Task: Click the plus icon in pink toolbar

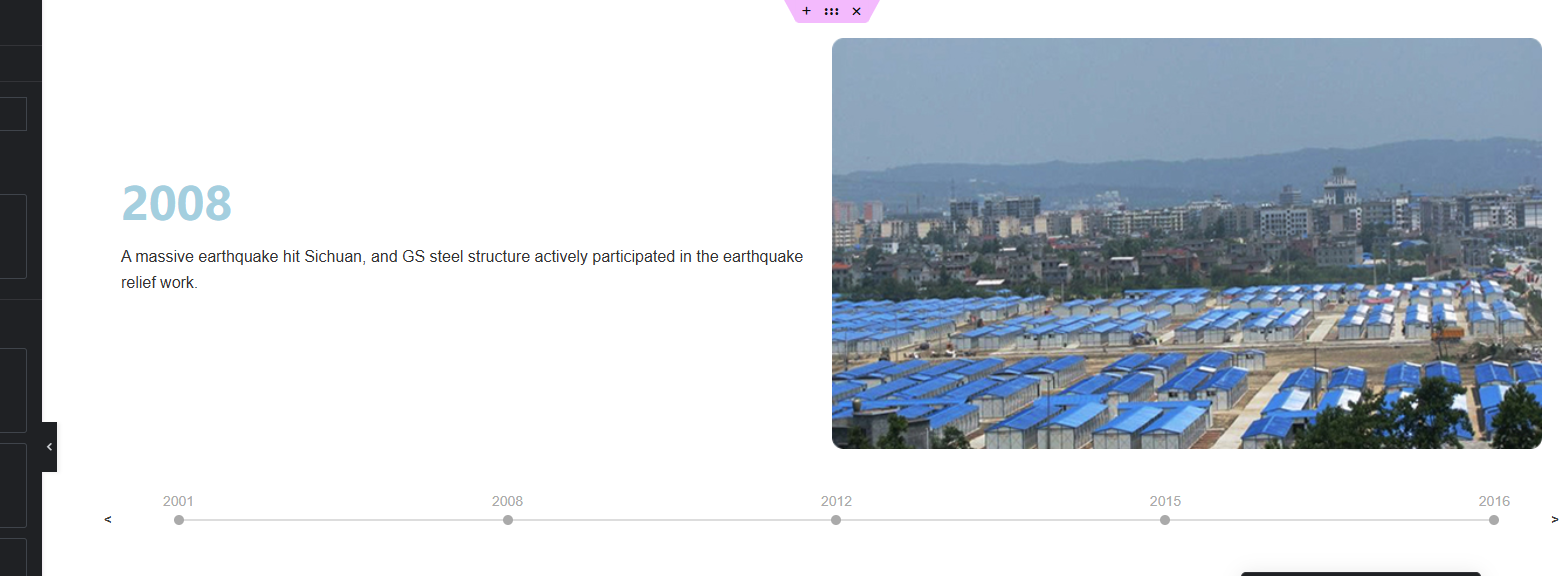Action: (x=807, y=11)
